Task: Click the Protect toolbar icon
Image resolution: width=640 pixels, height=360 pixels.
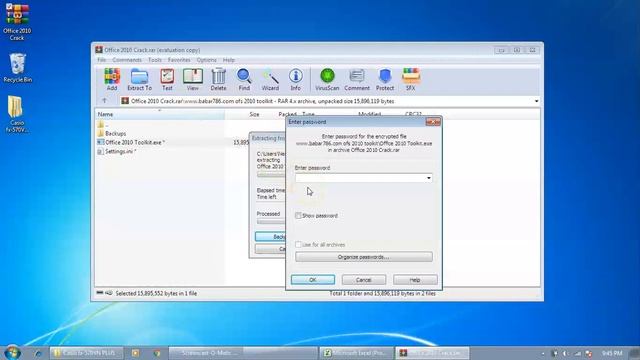Action: click(x=385, y=80)
